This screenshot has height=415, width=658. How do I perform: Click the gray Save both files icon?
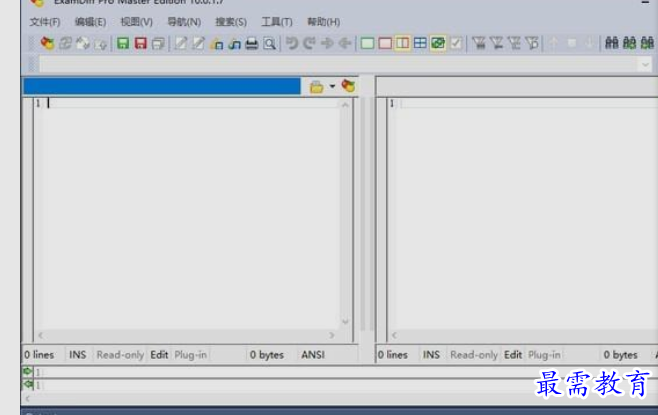pyautogui.click(x=158, y=43)
